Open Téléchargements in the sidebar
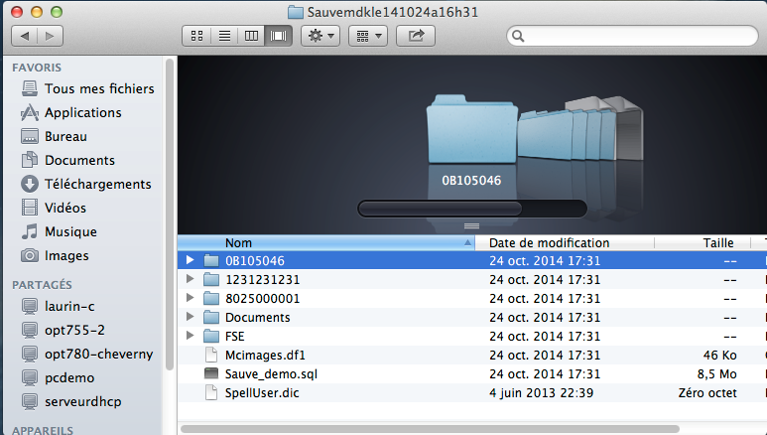The width and height of the screenshot is (767, 435). (97, 184)
